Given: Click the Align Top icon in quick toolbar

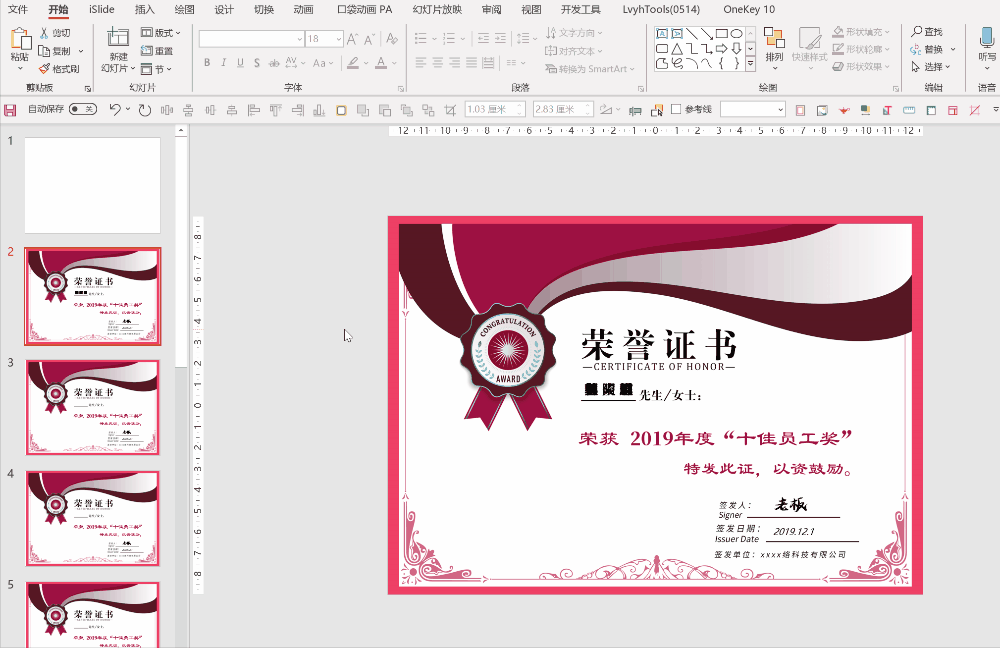Looking at the screenshot, I should point(276,110).
